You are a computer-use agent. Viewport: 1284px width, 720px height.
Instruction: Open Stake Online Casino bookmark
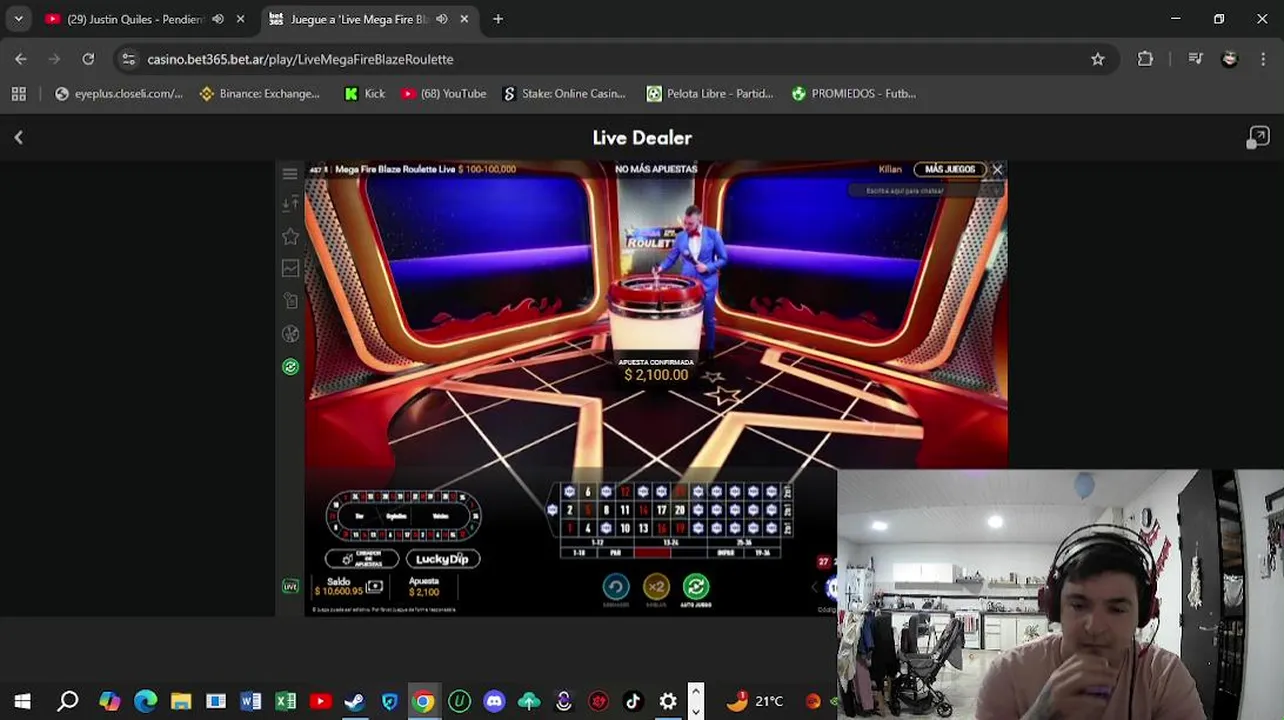[x=564, y=94]
